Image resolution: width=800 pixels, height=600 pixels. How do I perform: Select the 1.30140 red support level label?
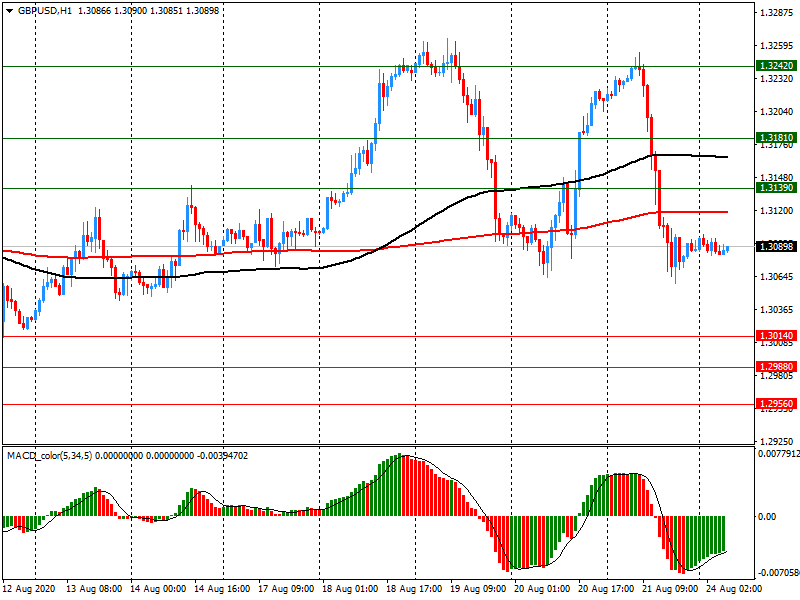(x=777, y=336)
